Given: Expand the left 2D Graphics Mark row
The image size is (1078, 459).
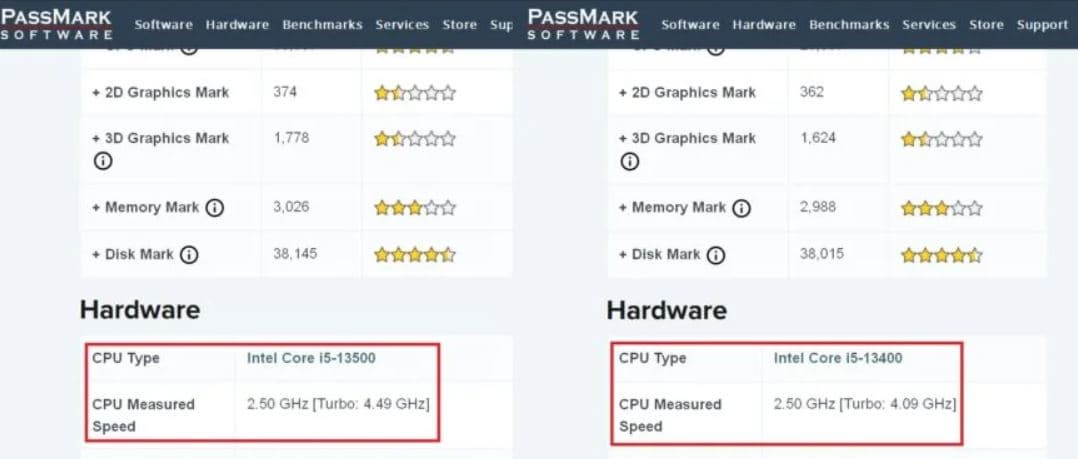Looking at the screenshot, I should click(x=160, y=92).
